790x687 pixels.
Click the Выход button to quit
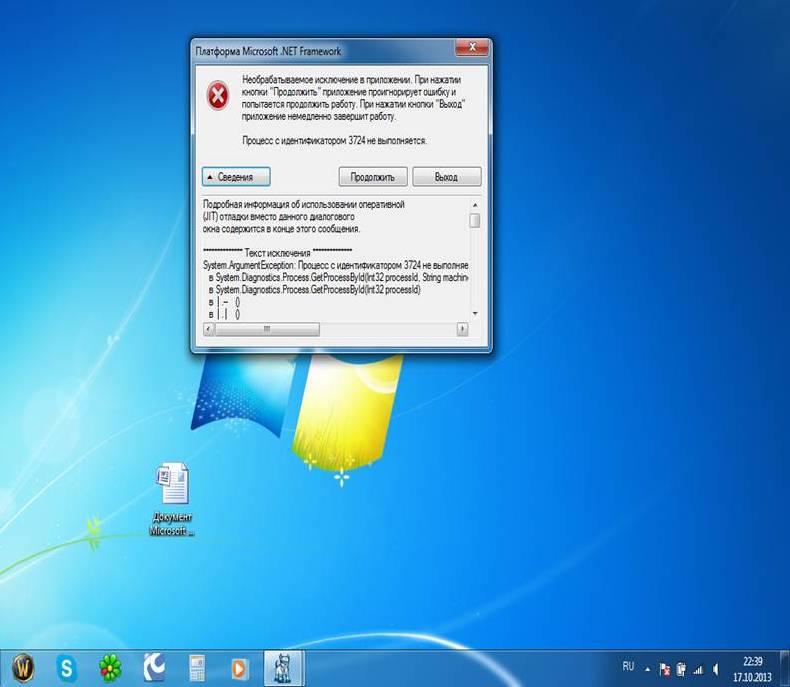click(446, 177)
